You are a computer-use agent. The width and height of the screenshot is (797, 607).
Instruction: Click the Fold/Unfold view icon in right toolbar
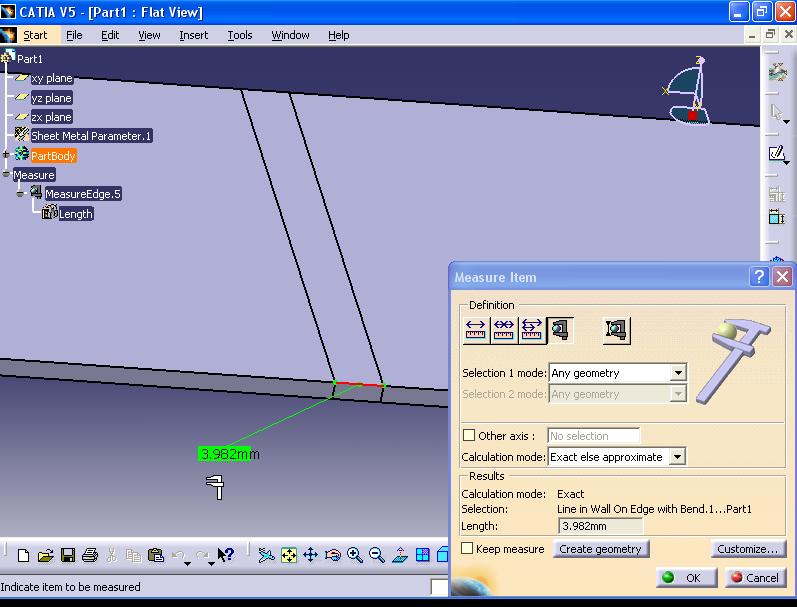coord(776,217)
